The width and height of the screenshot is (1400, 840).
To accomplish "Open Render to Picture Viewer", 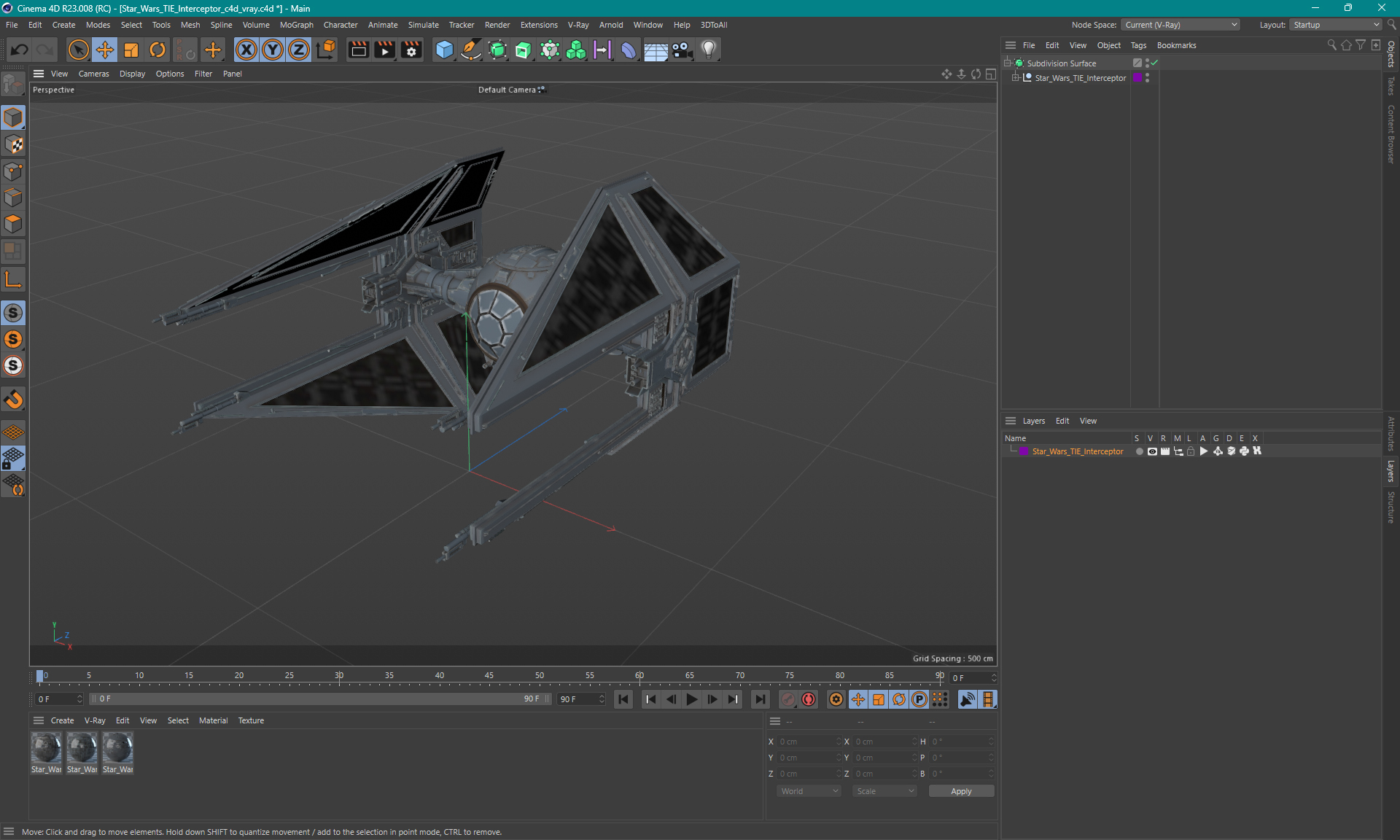I will (x=384, y=50).
